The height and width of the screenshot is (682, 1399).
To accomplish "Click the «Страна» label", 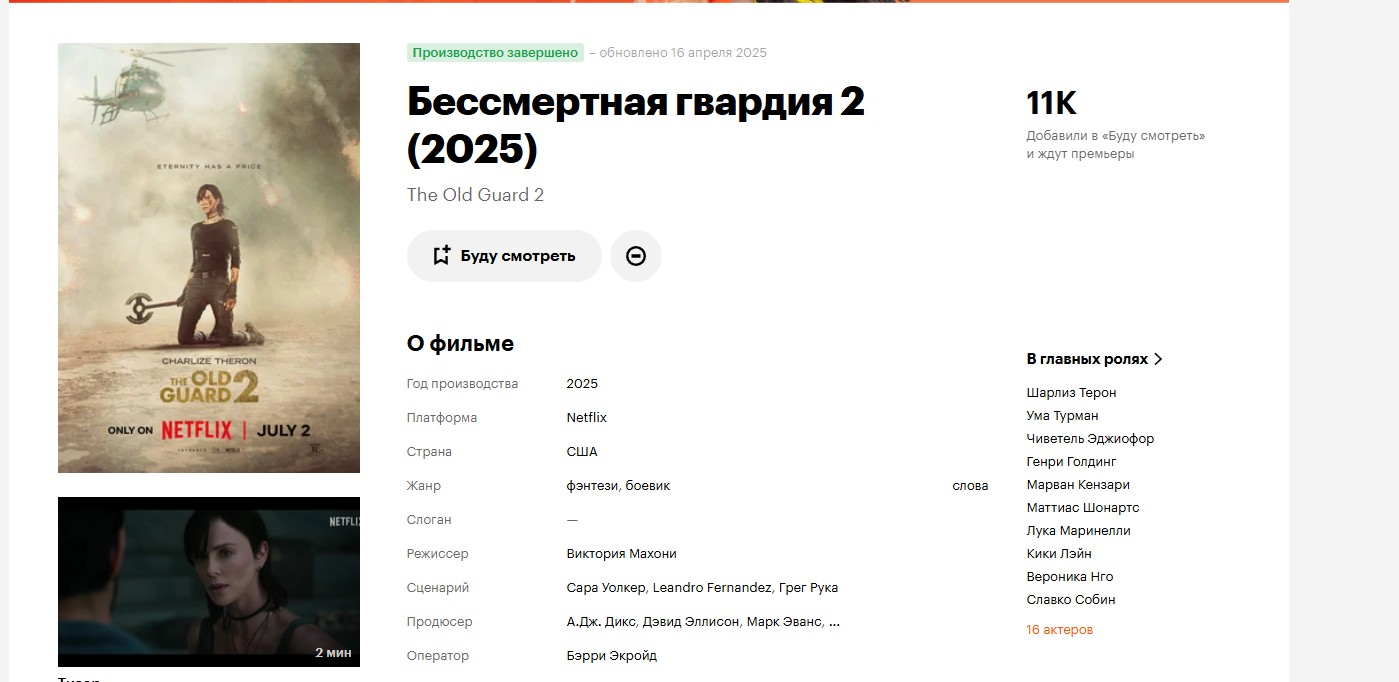I will [x=429, y=452].
